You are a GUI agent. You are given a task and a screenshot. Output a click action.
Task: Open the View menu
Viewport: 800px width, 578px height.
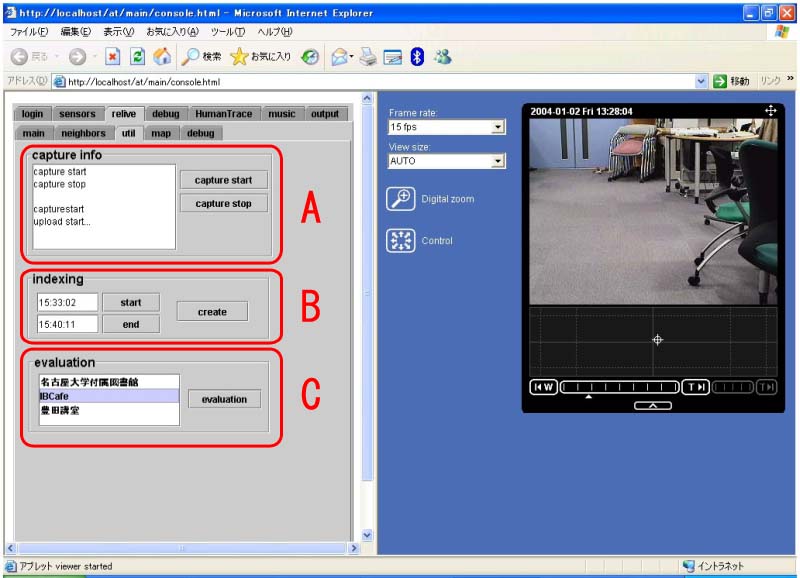[x=118, y=32]
